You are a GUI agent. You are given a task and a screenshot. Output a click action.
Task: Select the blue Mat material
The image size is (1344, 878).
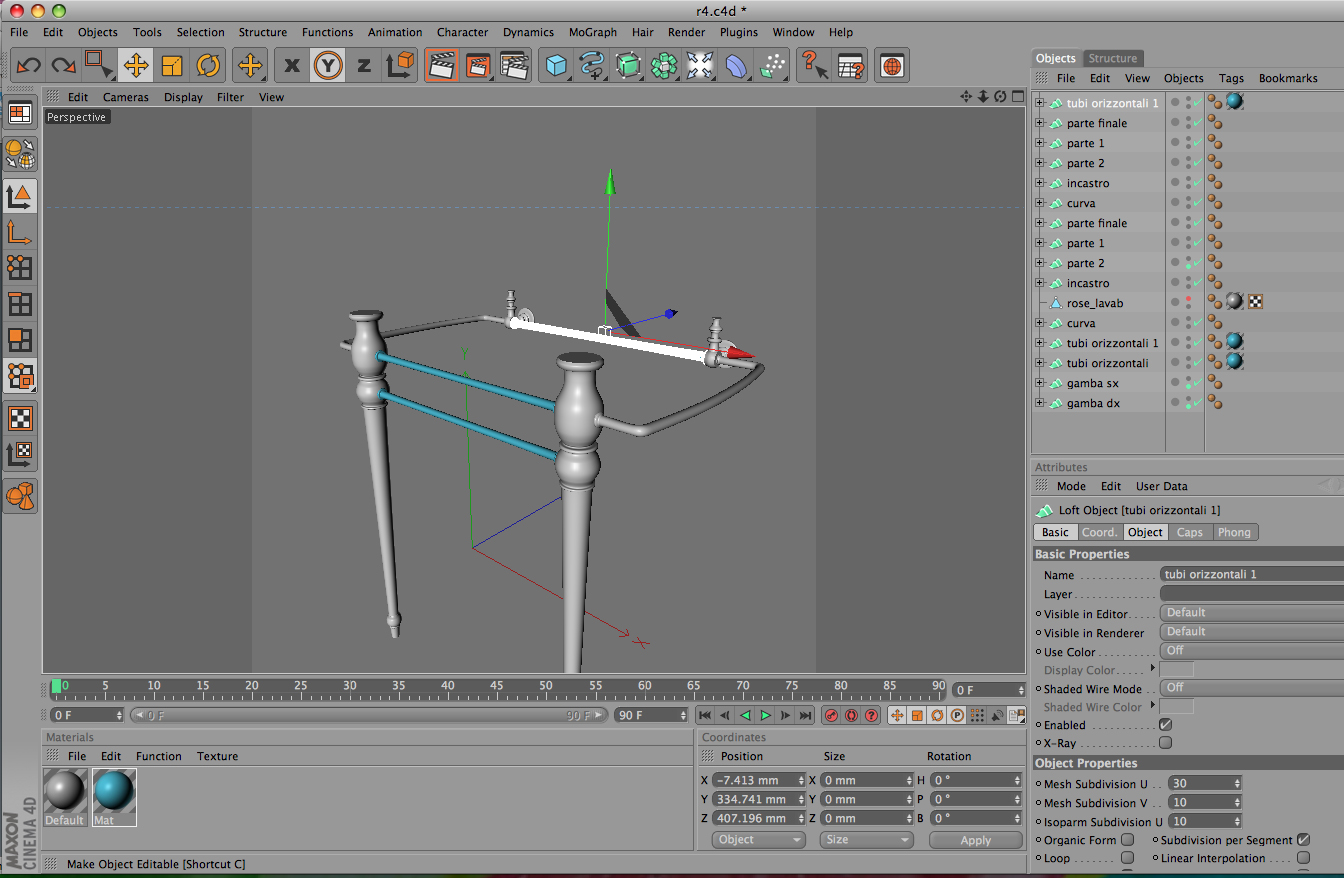(x=114, y=791)
